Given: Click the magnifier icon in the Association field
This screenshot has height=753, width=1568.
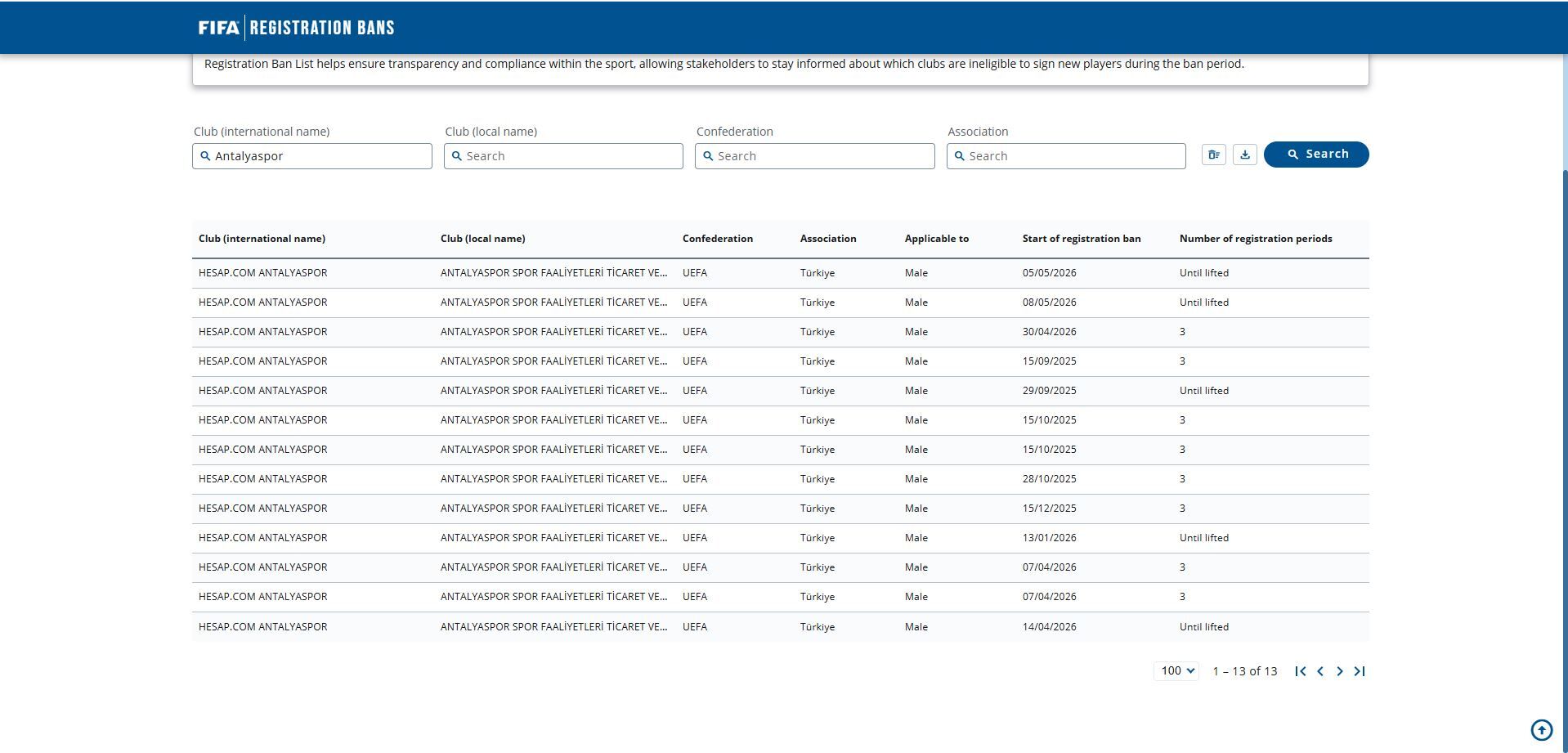Looking at the screenshot, I should (x=960, y=156).
